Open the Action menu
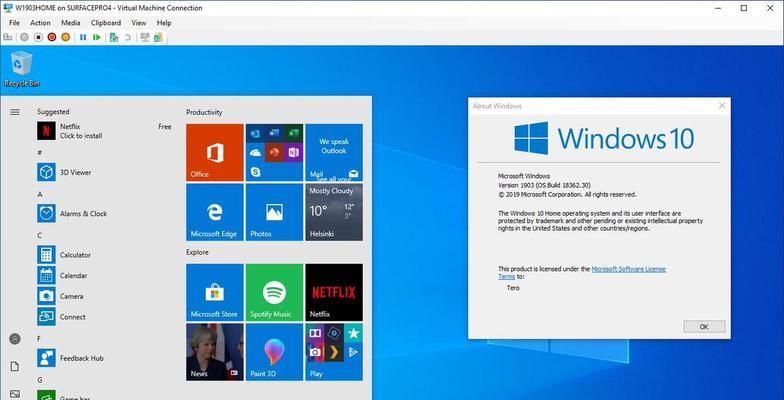The width and height of the screenshot is (784, 400). [x=40, y=22]
